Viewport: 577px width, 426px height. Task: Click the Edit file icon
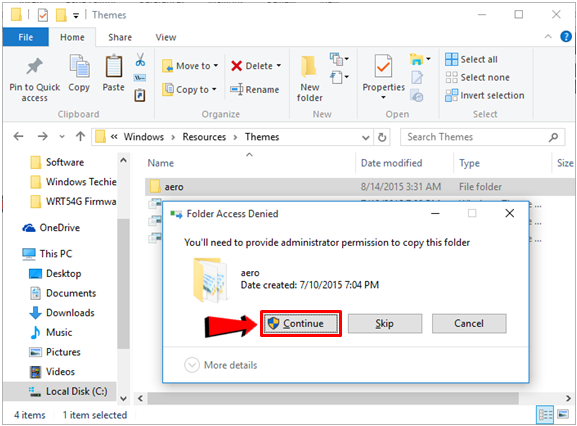tap(417, 77)
